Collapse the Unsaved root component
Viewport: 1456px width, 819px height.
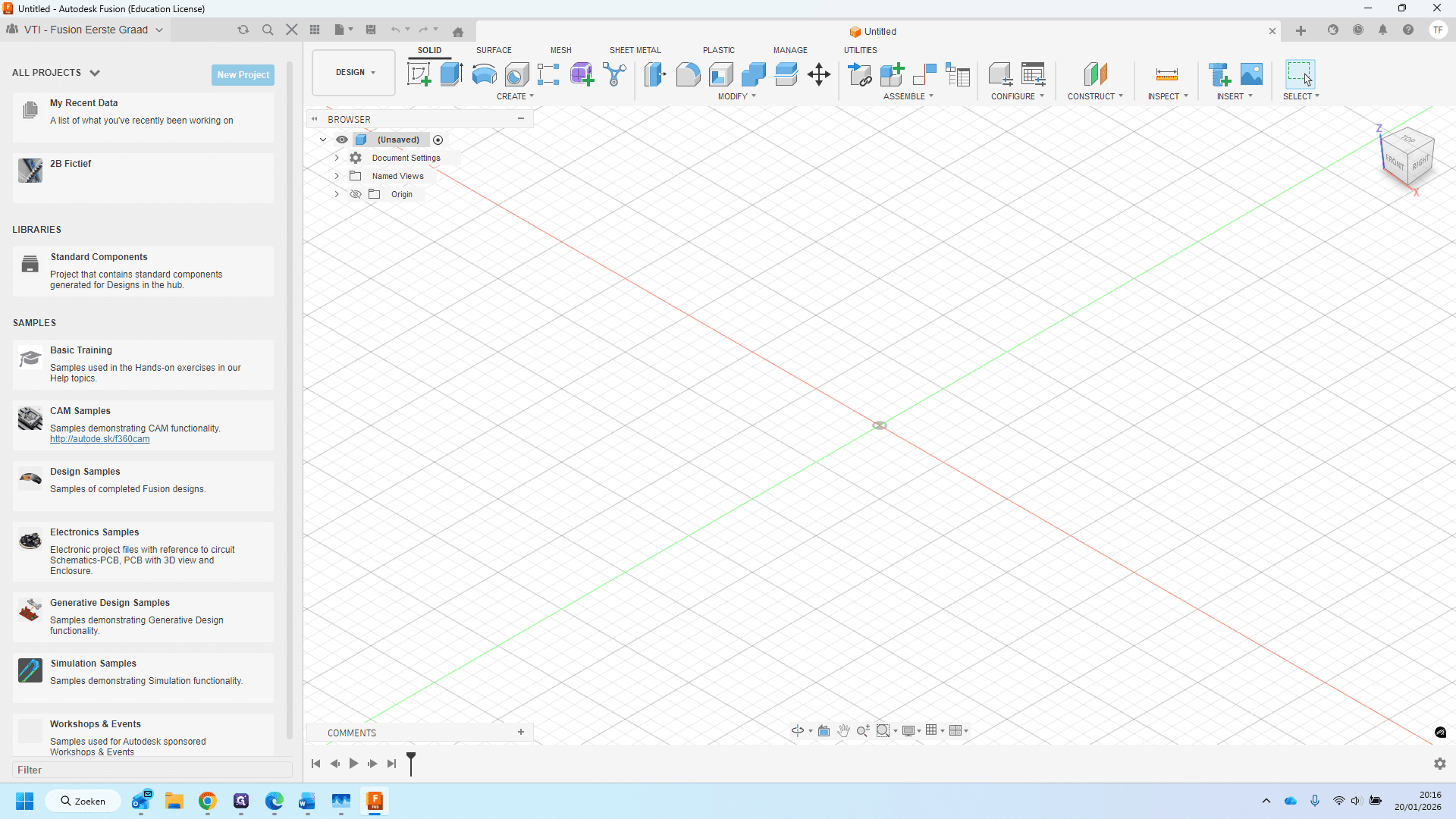(323, 140)
